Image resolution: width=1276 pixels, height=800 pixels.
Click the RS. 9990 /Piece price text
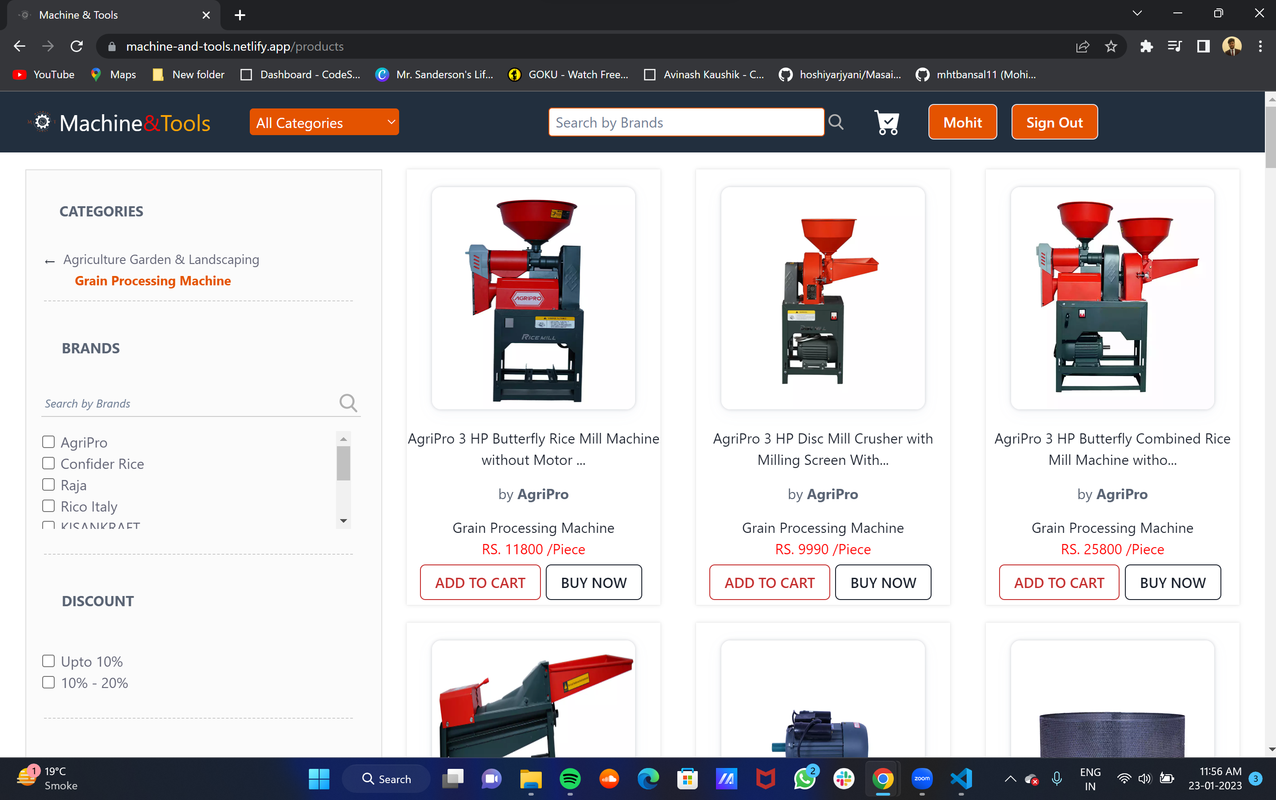point(823,549)
